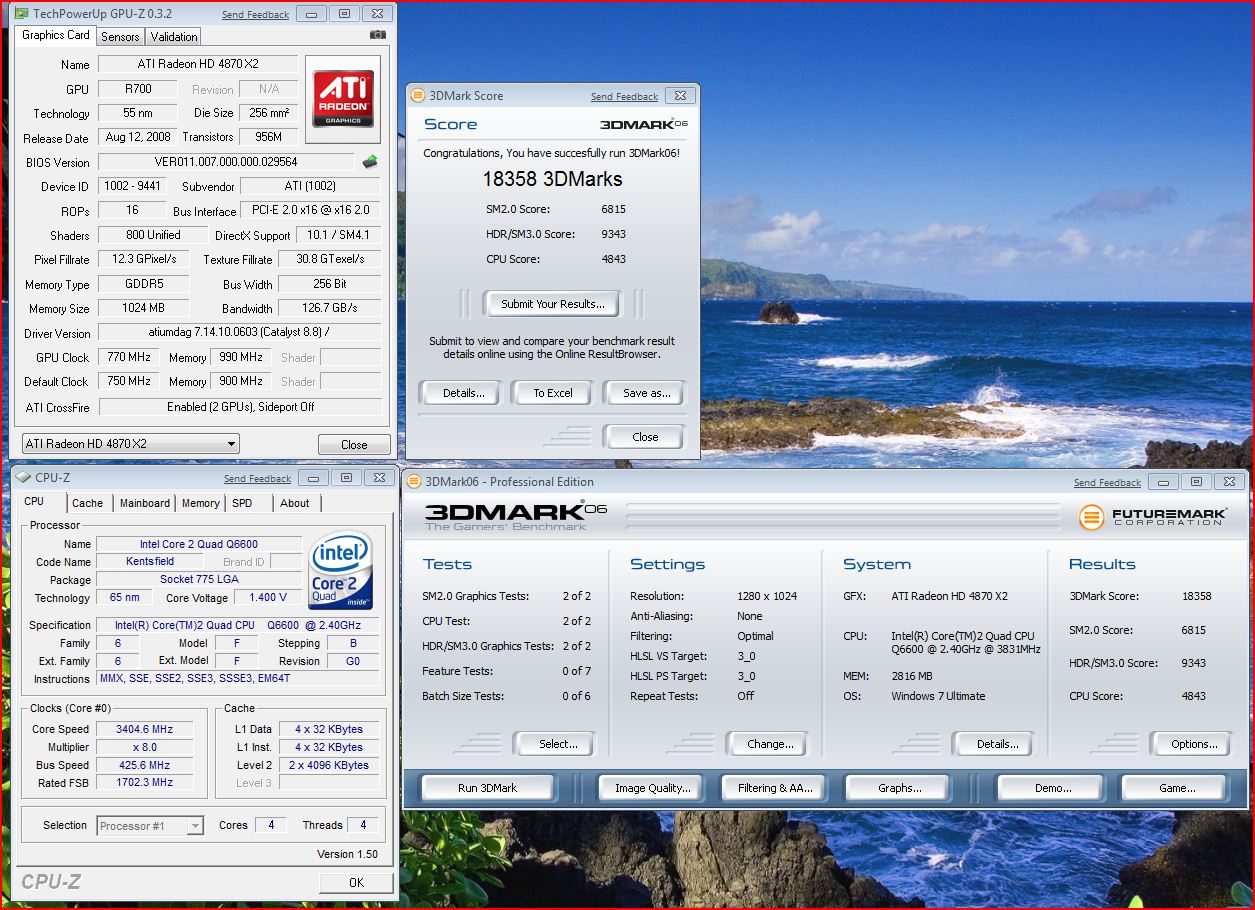The width and height of the screenshot is (1255, 910).
Task: Open the Mainboard tab in CPU-Z
Action: click(x=145, y=503)
